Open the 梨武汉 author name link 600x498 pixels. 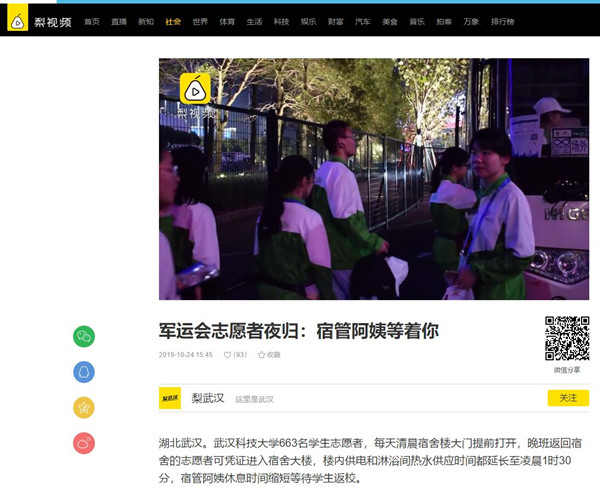[208, 398]
